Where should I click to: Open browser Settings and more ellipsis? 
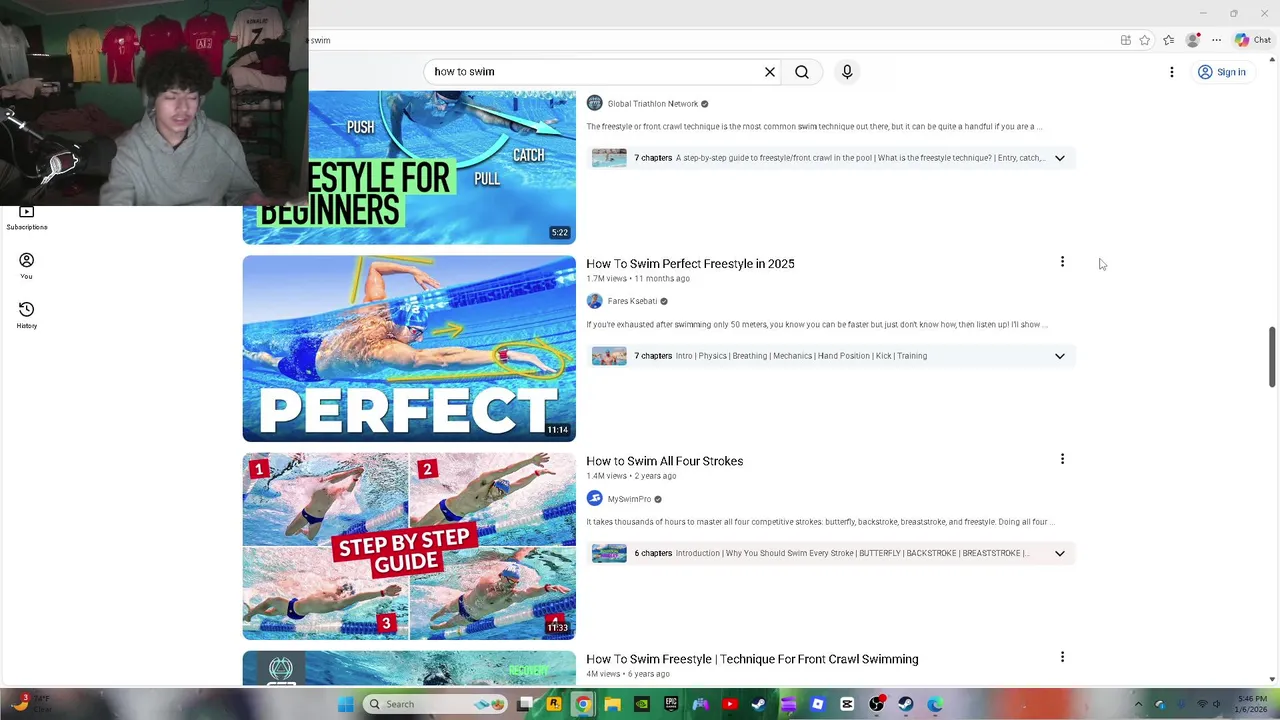[x=1216, y=40]
